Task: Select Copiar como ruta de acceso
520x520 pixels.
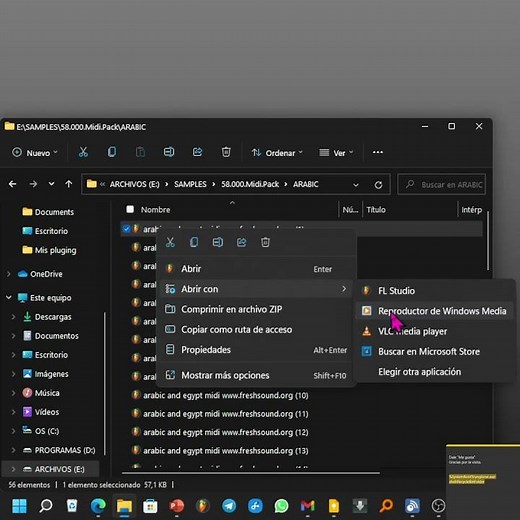Action: [x=256, y=330]
